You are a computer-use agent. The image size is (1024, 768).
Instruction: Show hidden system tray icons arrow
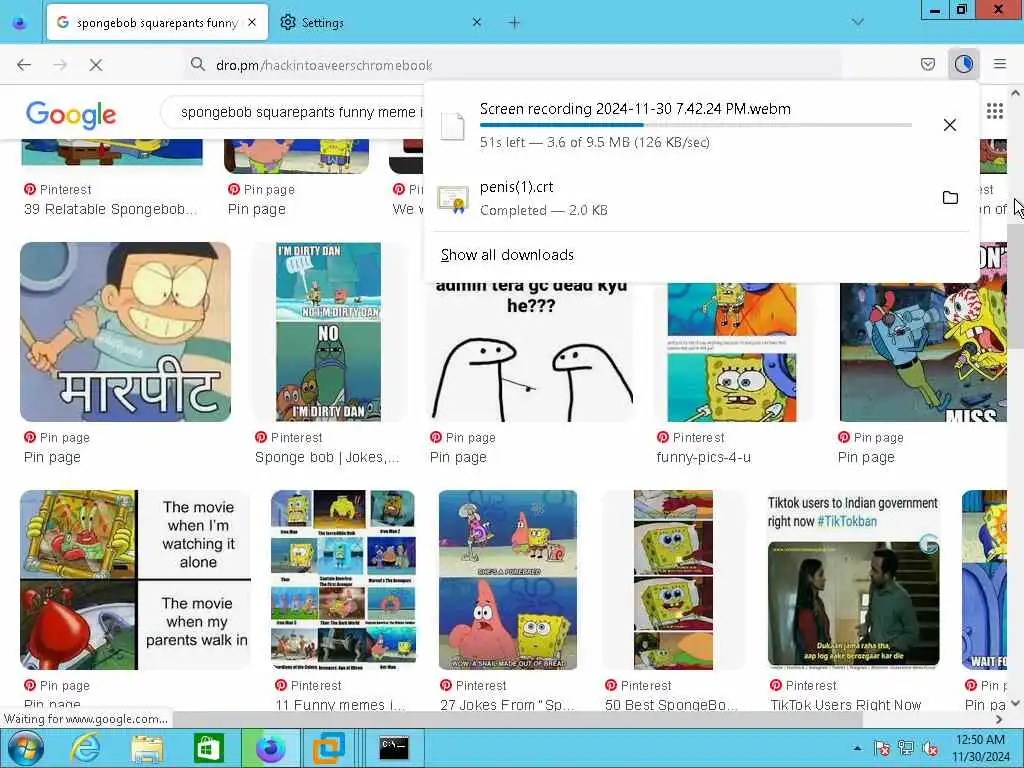(x=857, y=748)
